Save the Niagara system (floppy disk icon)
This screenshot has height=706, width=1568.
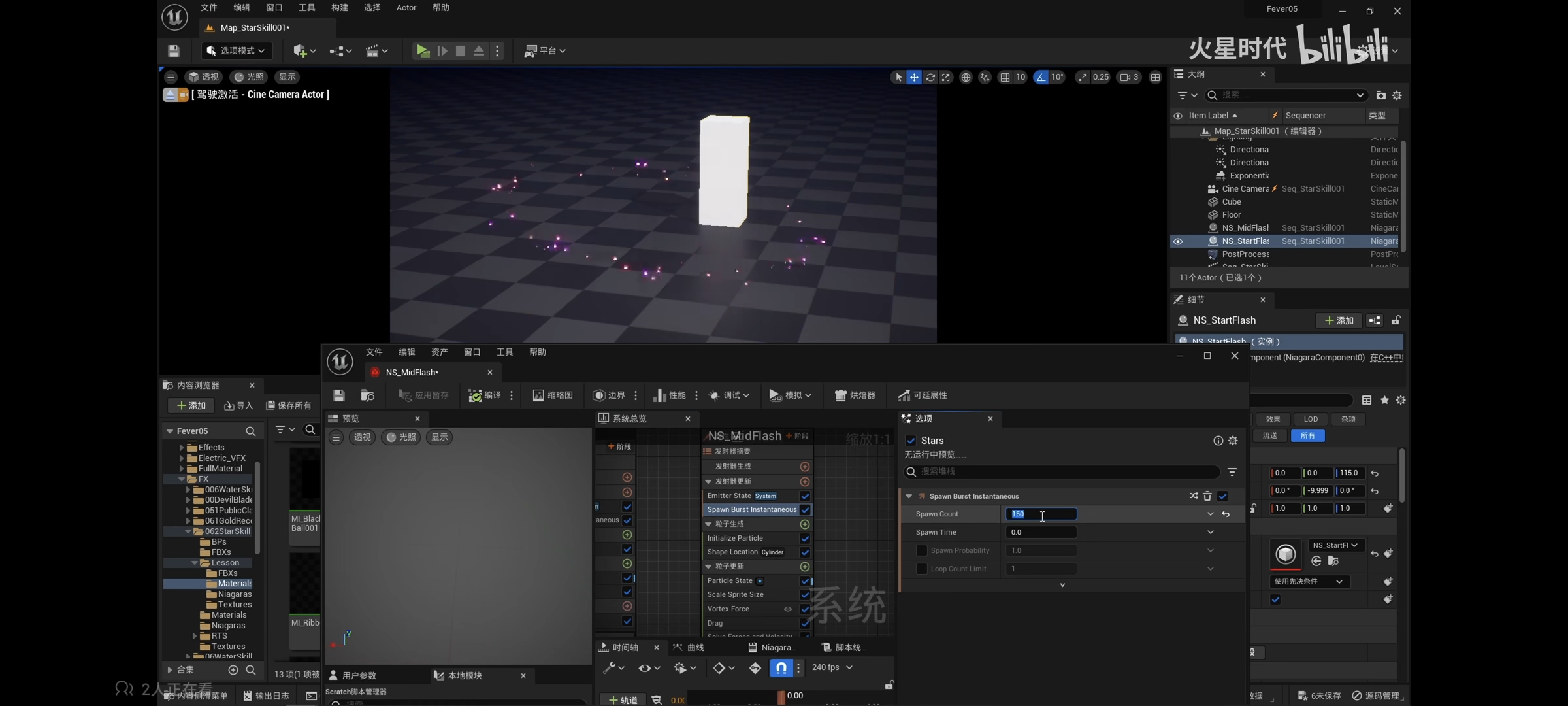[338, 395]
